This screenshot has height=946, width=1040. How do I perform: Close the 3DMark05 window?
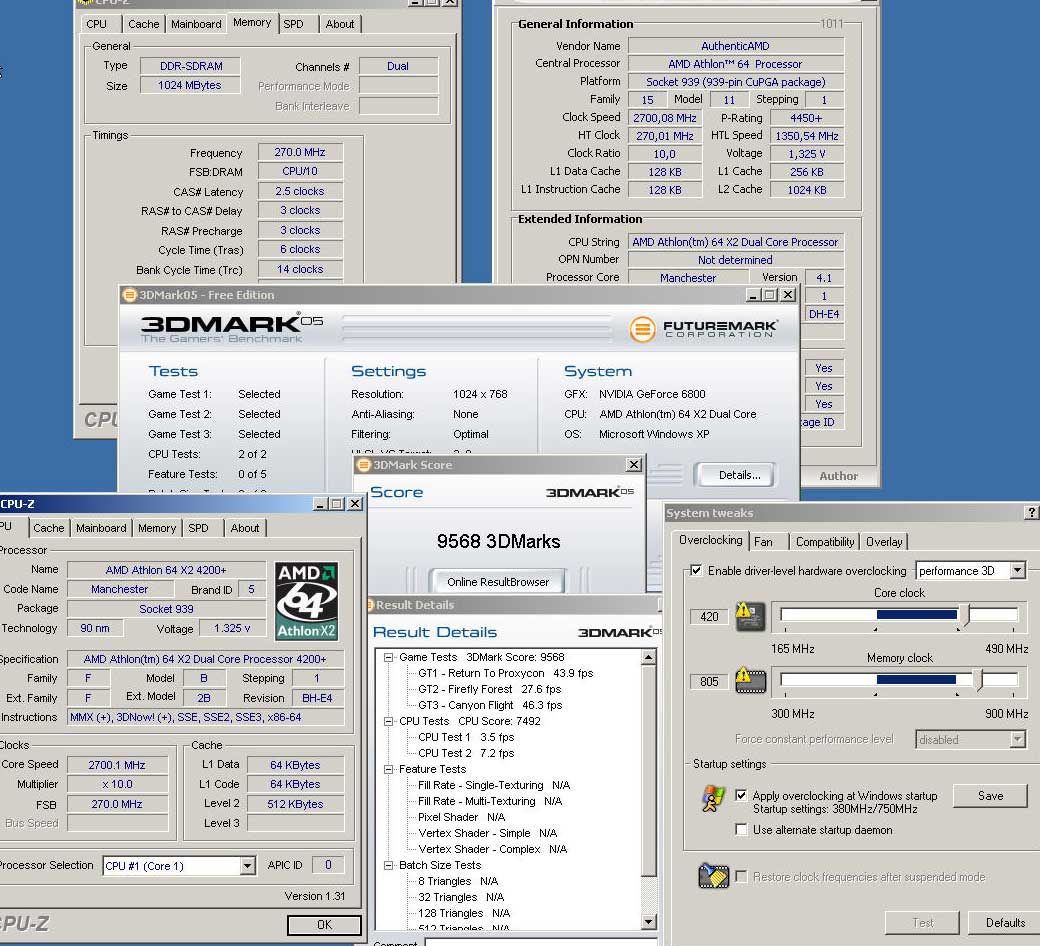(x=788, y=295)
